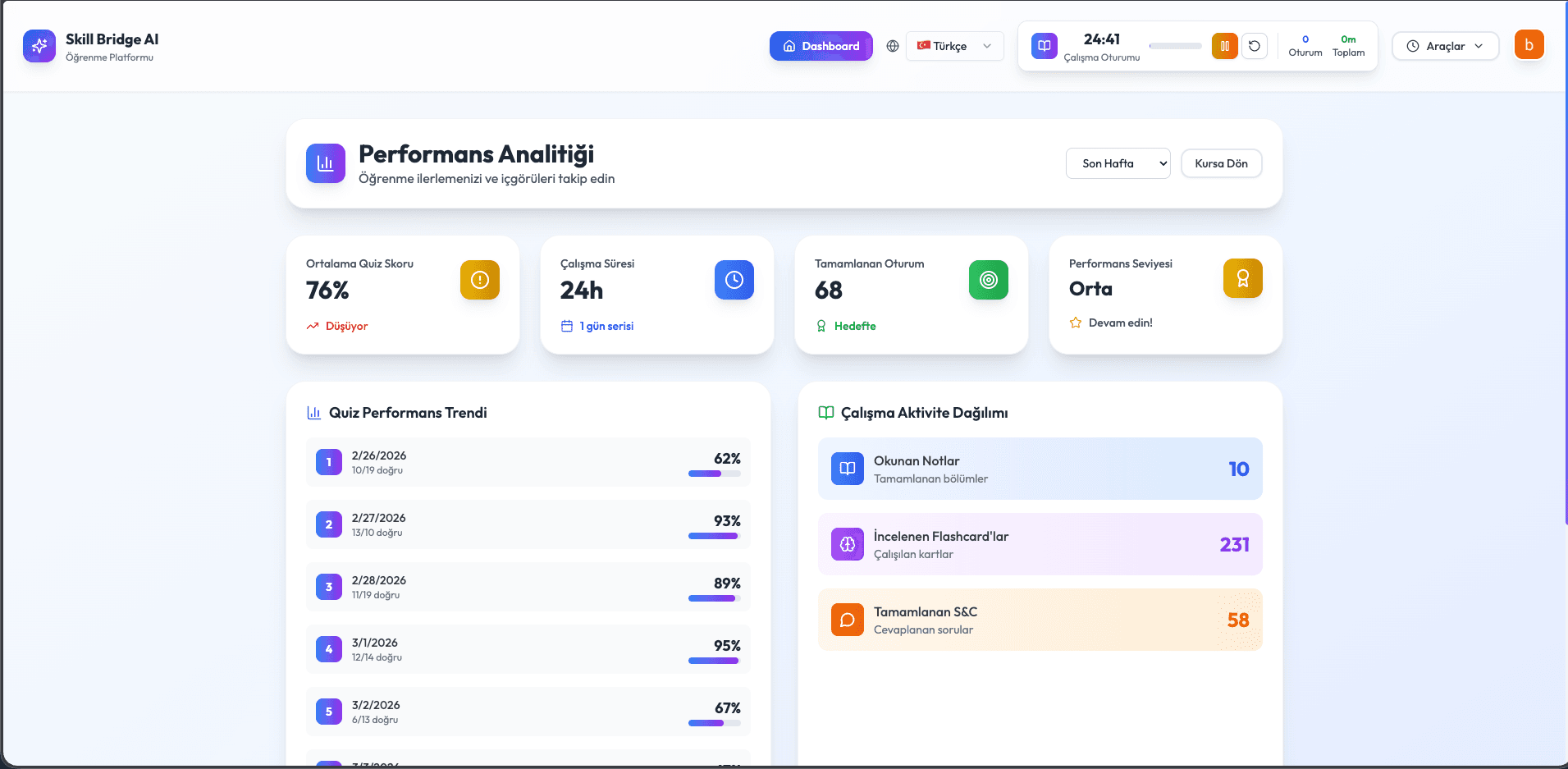Click the quiz score warning icon
Screen dimensions: 1568x769
point(479,280)
